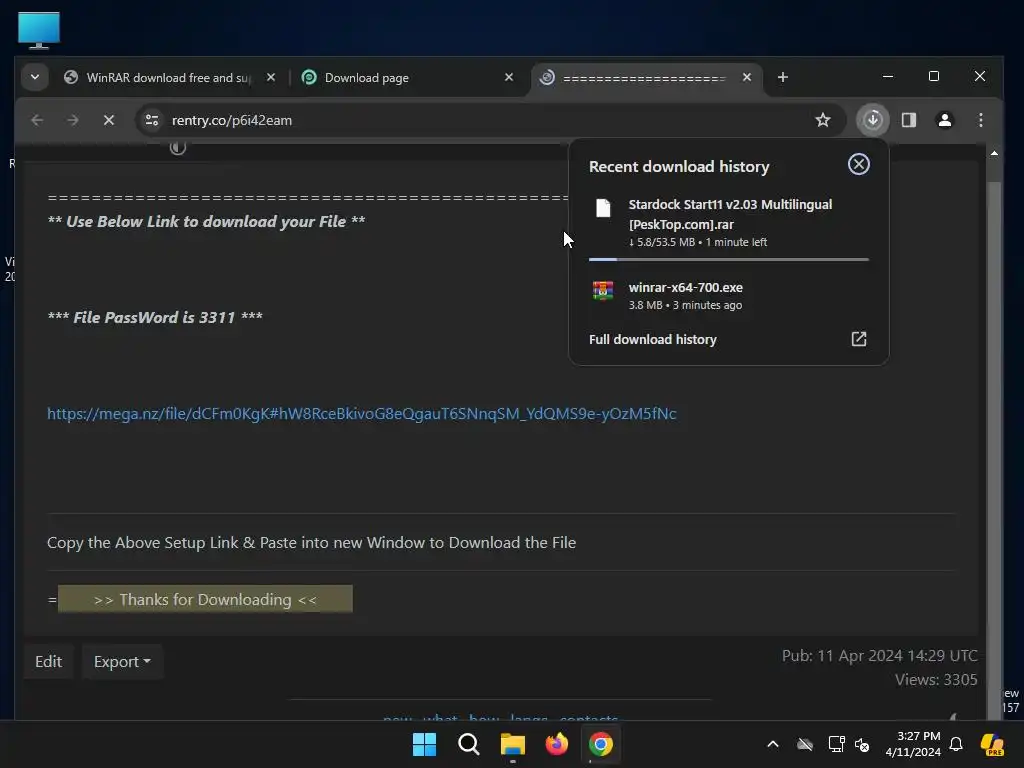1024x768 pixels.
Task: Open the notification bell
Action: click(x=955, y=744)
